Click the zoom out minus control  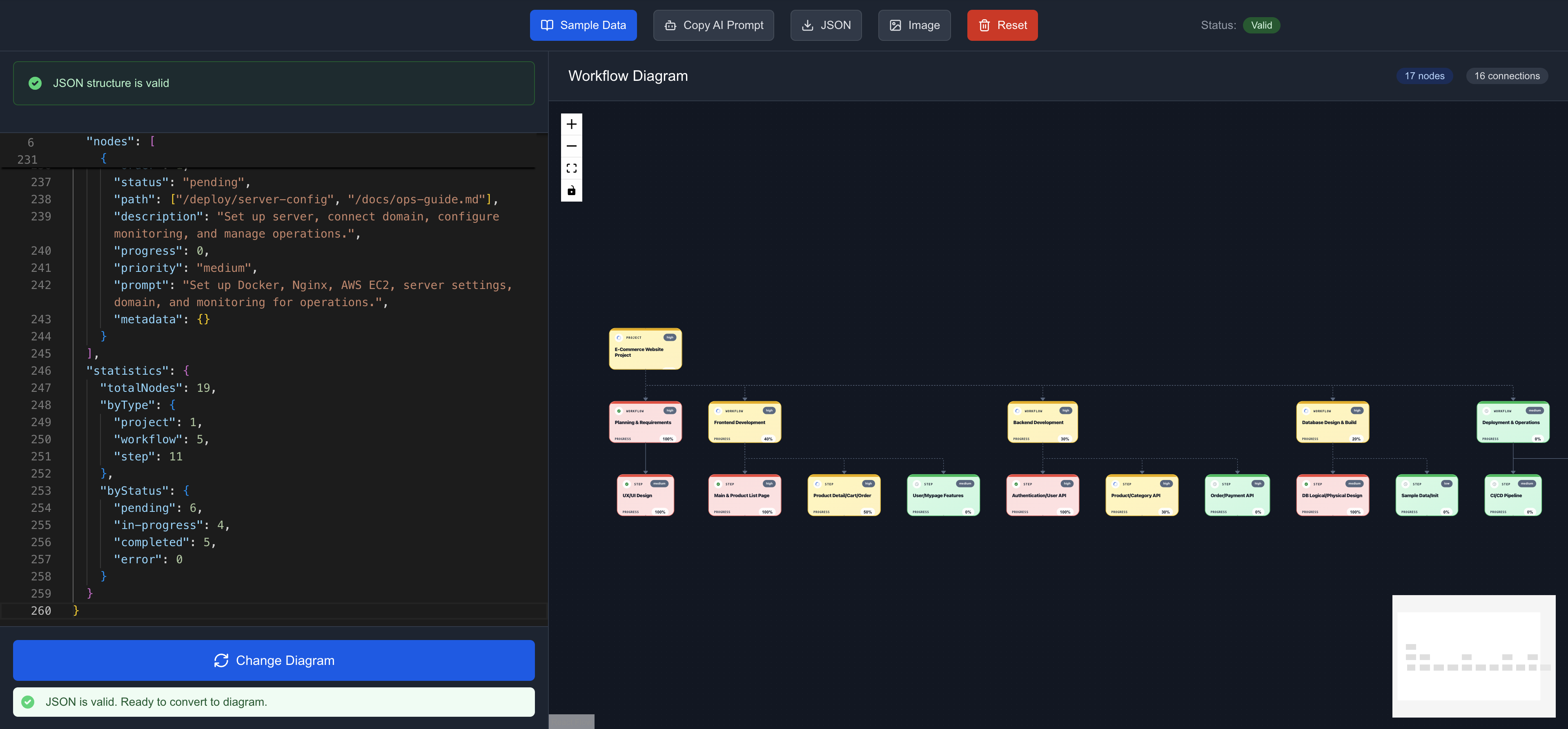(x=571, y=146)
